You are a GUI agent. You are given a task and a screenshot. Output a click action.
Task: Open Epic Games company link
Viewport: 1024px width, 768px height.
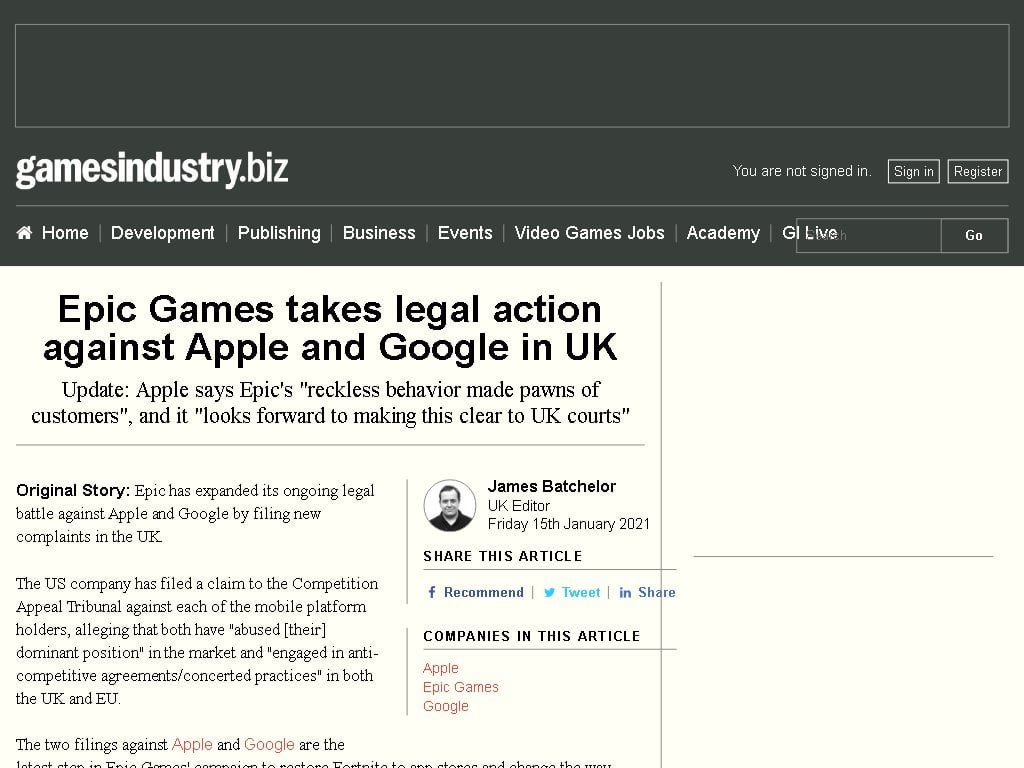tap(460, 687)
